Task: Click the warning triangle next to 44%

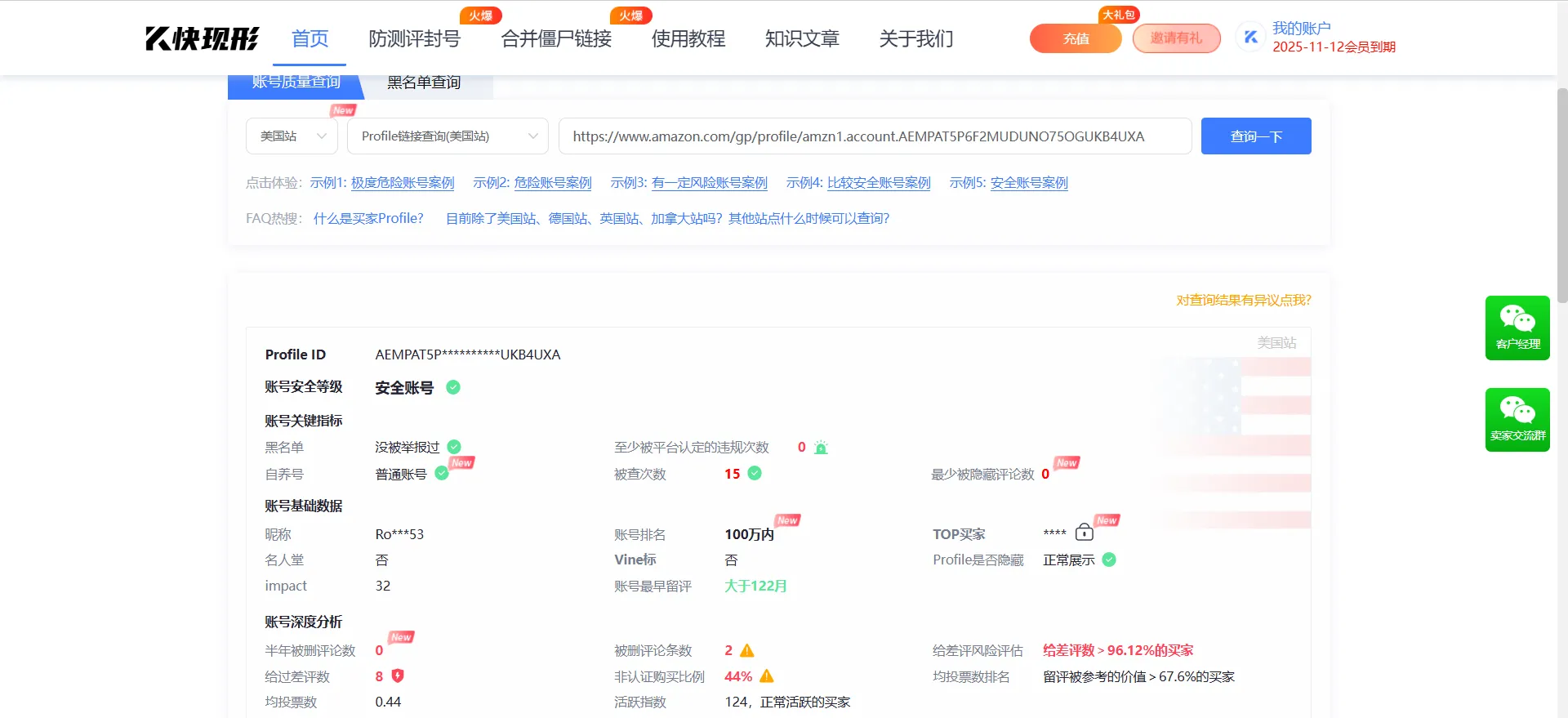Action: pyautogui.click(x=766, y=676)
